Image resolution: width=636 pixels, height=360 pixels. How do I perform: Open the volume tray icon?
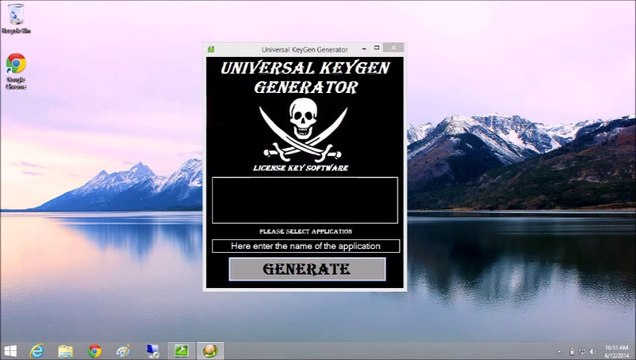593,351
